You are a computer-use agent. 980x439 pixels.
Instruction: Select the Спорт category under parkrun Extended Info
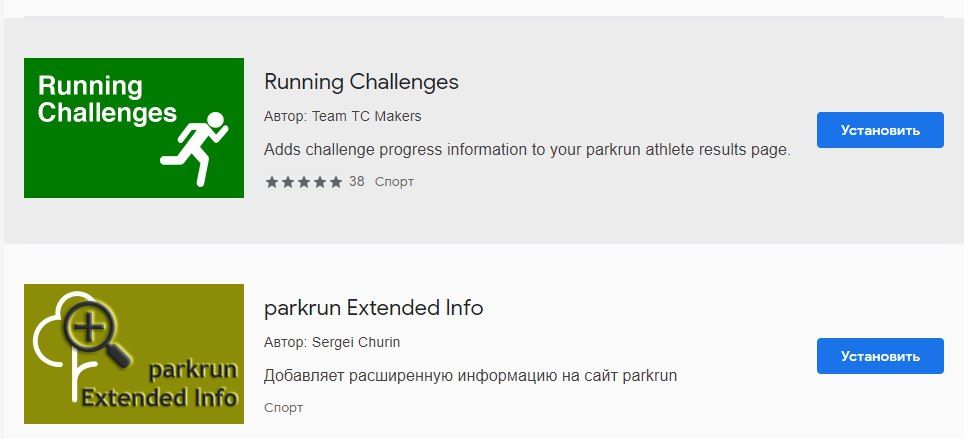283,408
